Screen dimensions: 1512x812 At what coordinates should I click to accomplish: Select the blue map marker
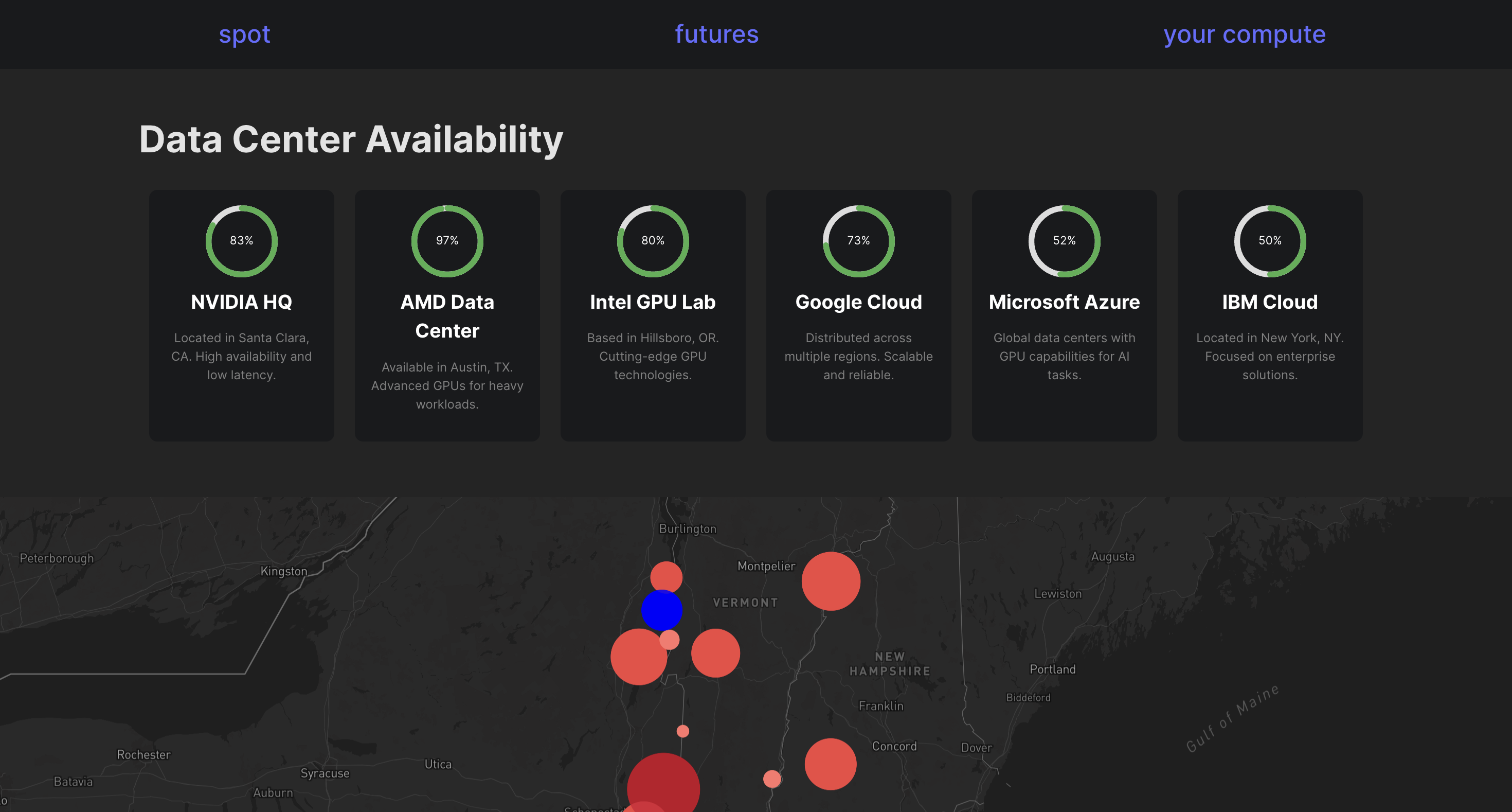(x=661, y=610)
